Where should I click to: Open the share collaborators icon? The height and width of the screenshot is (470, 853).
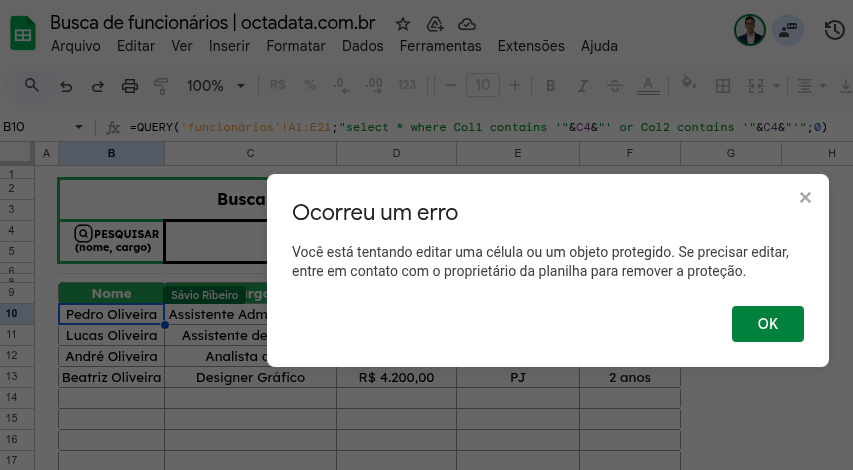[x=788, y=30]
